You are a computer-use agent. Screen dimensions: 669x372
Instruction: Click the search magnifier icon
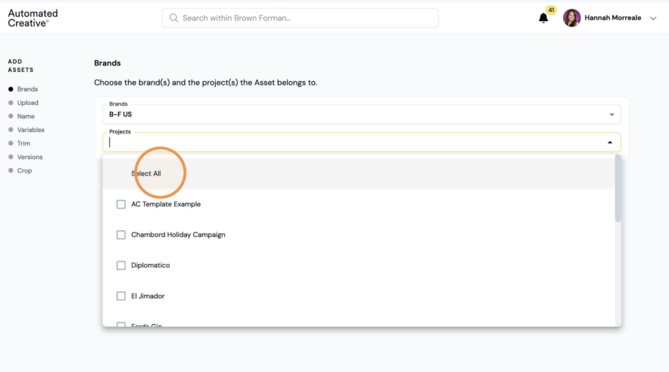click(174, 18)
